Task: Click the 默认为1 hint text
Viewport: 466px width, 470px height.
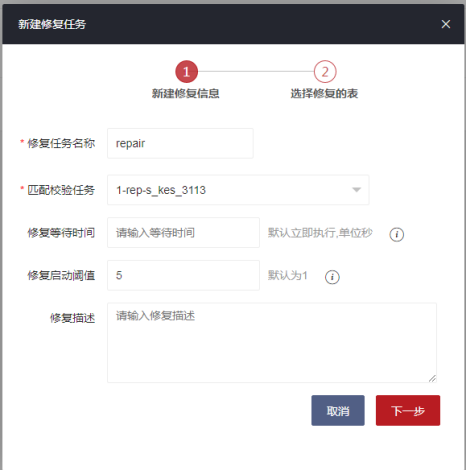Action: click(288, 275)
